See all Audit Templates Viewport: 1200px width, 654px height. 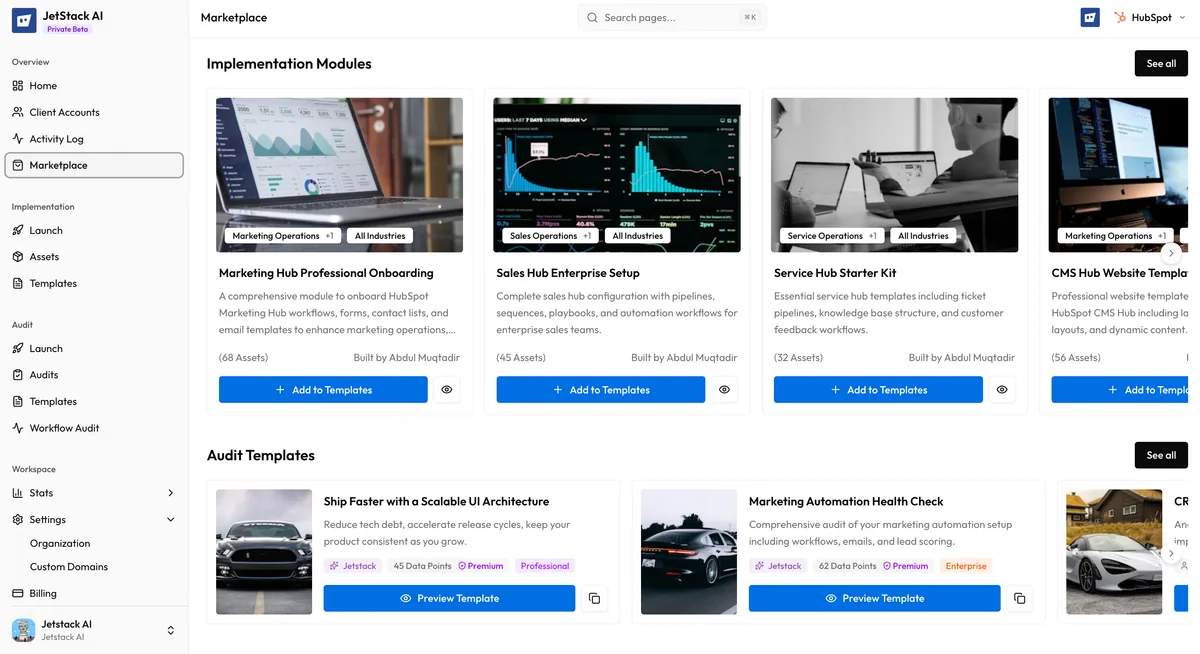point(1160,455)
